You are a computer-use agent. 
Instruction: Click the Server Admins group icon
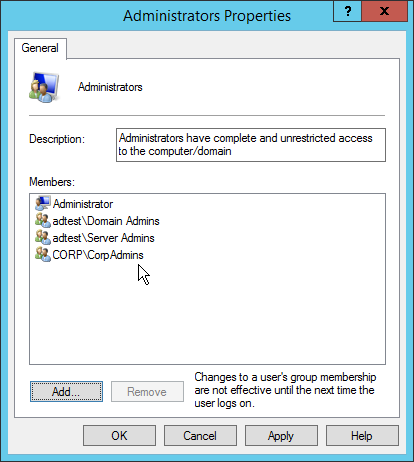(43, 237)
